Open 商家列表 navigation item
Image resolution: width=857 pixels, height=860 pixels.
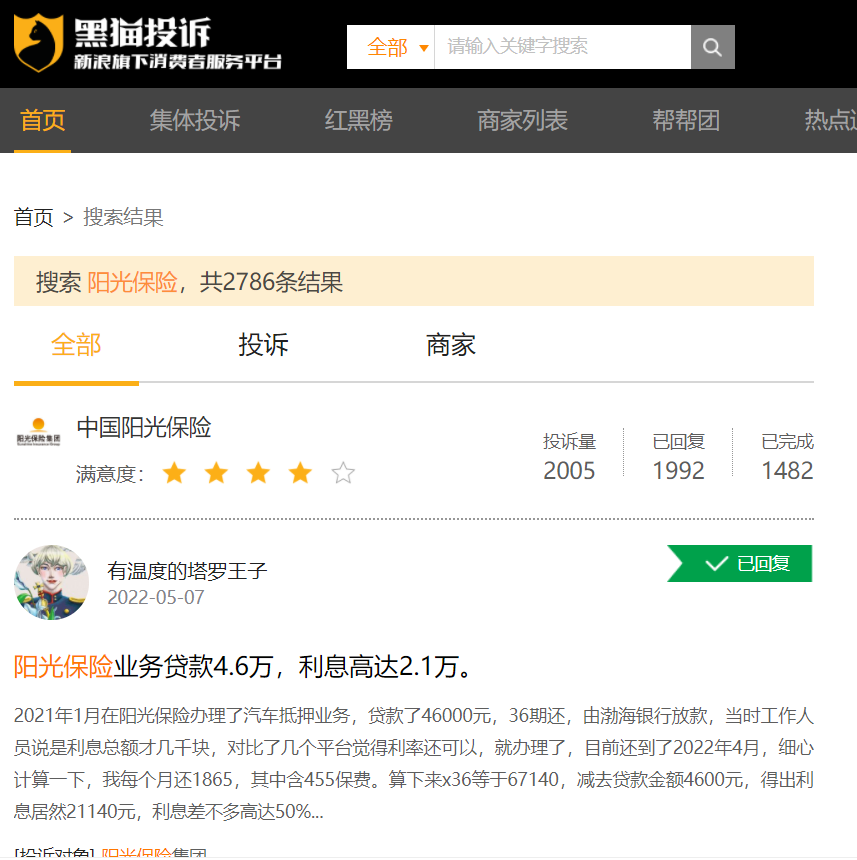[x=522, y=121]
